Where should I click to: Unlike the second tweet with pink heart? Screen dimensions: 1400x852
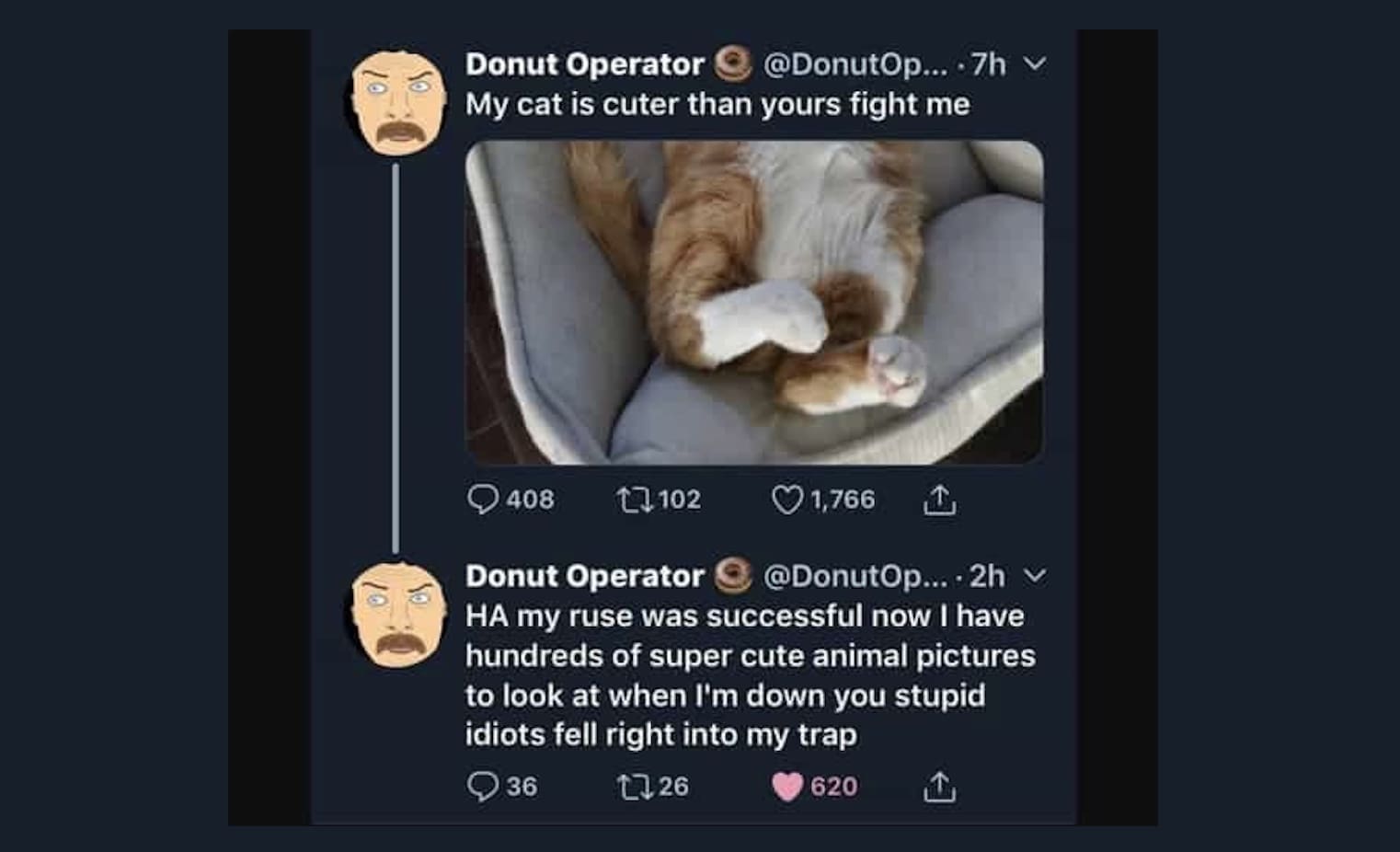coord(786,787)
